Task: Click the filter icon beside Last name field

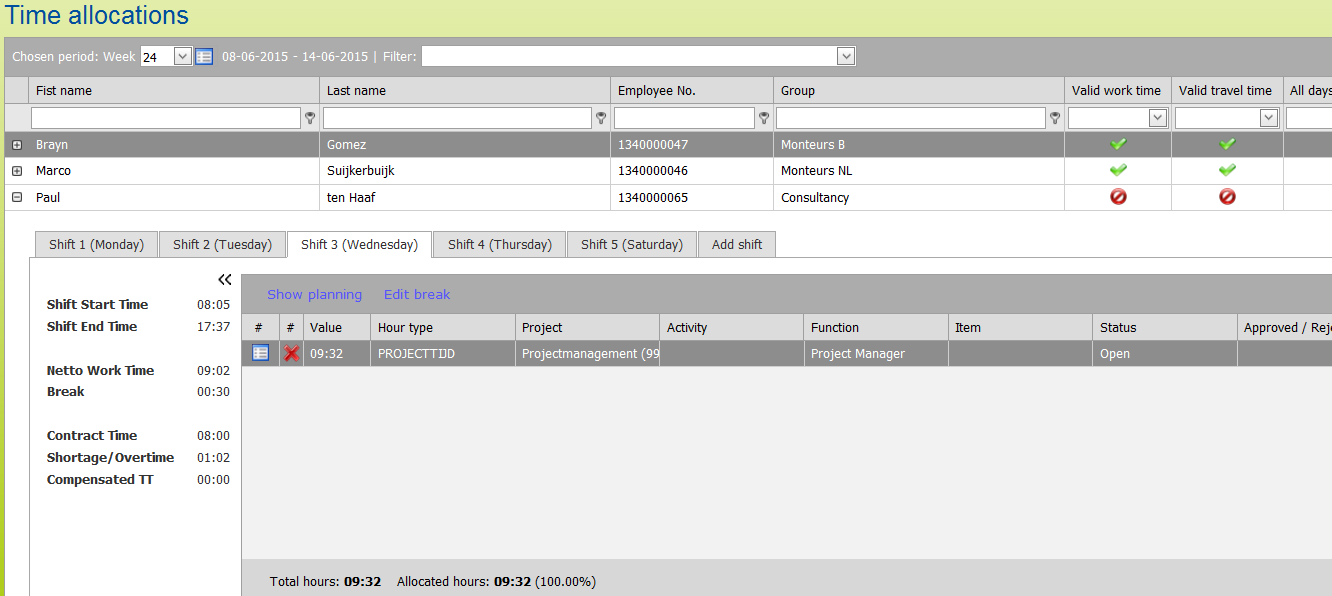Action: (601, 118)
